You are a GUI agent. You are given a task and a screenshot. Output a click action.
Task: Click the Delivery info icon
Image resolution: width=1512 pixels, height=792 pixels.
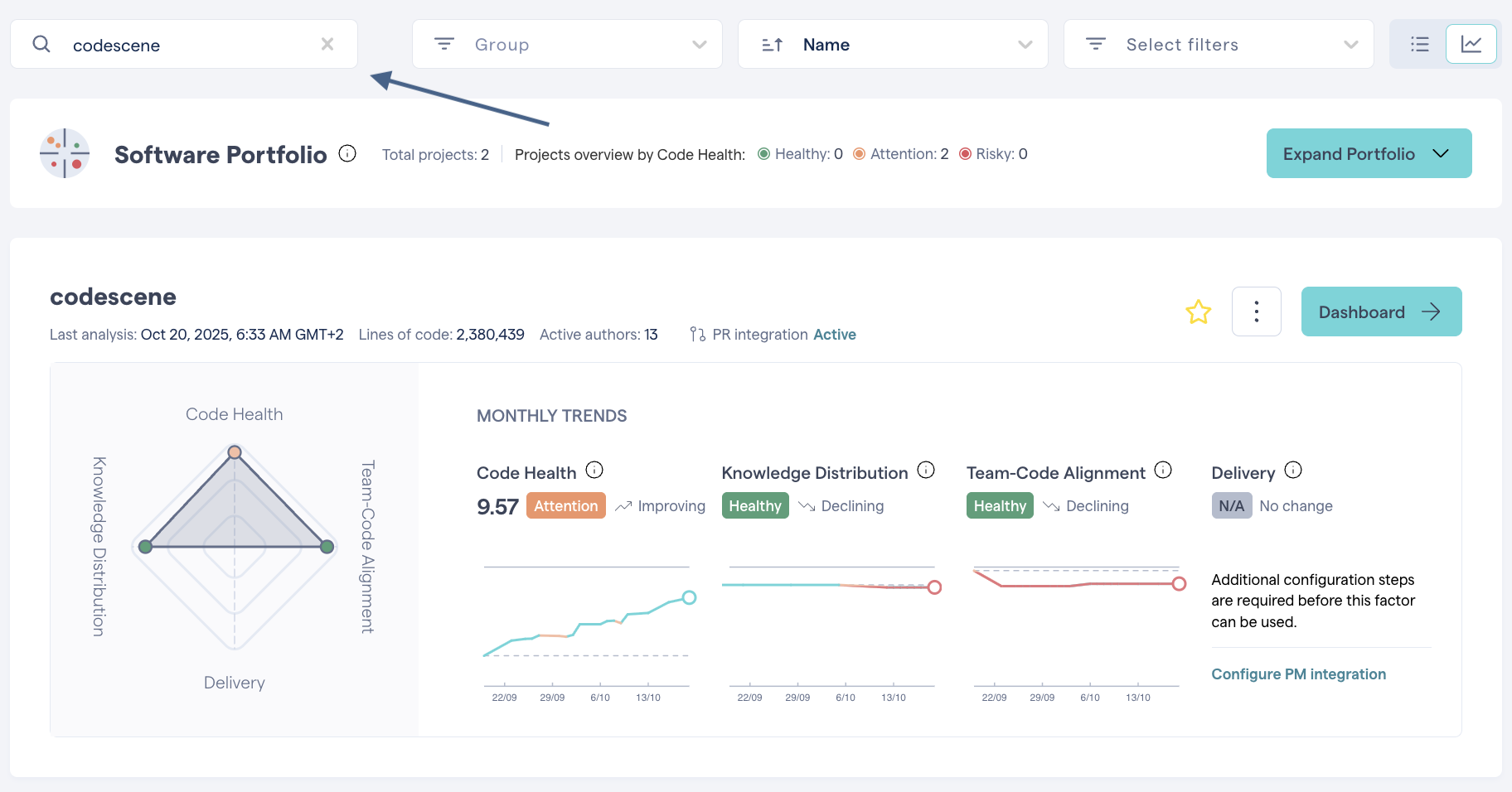coord(1293,469)
